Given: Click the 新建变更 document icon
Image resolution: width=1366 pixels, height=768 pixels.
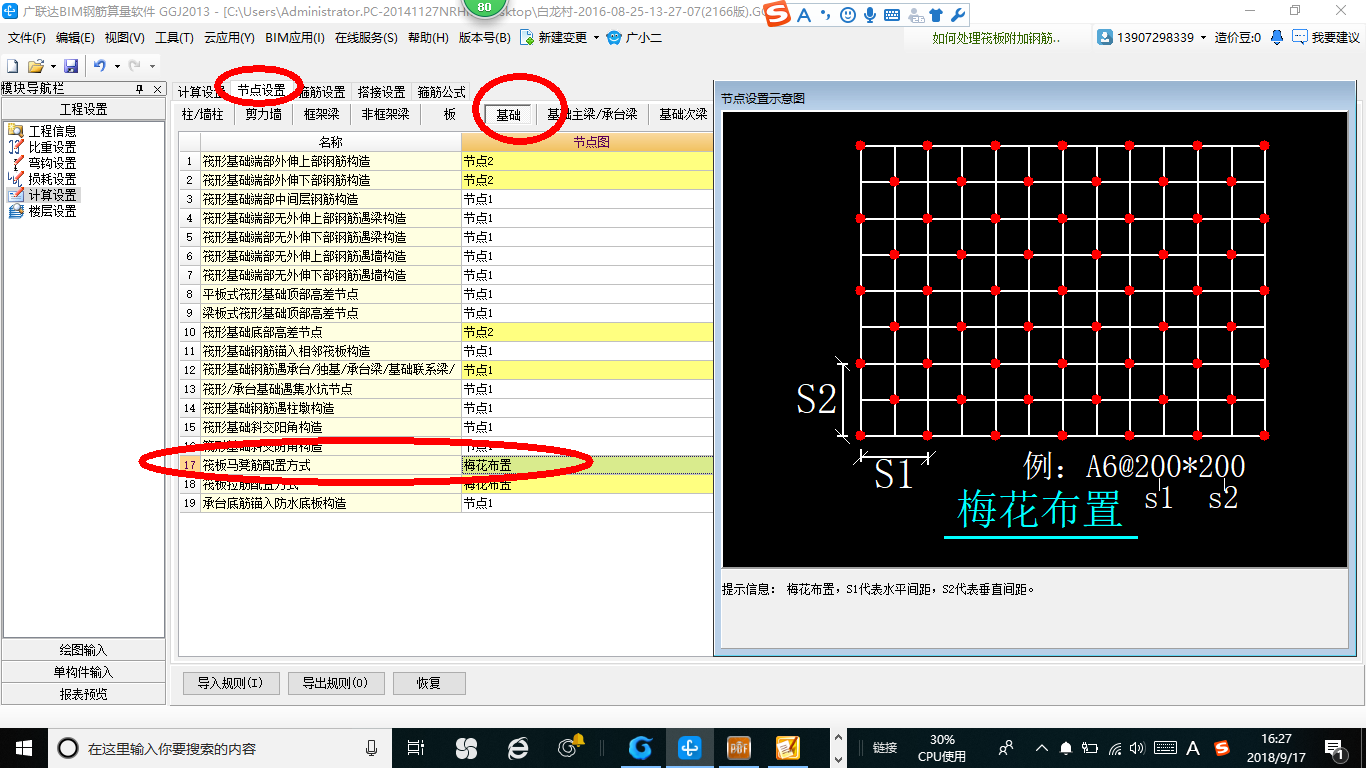Looking at the screenshot, I should (526, 38).
